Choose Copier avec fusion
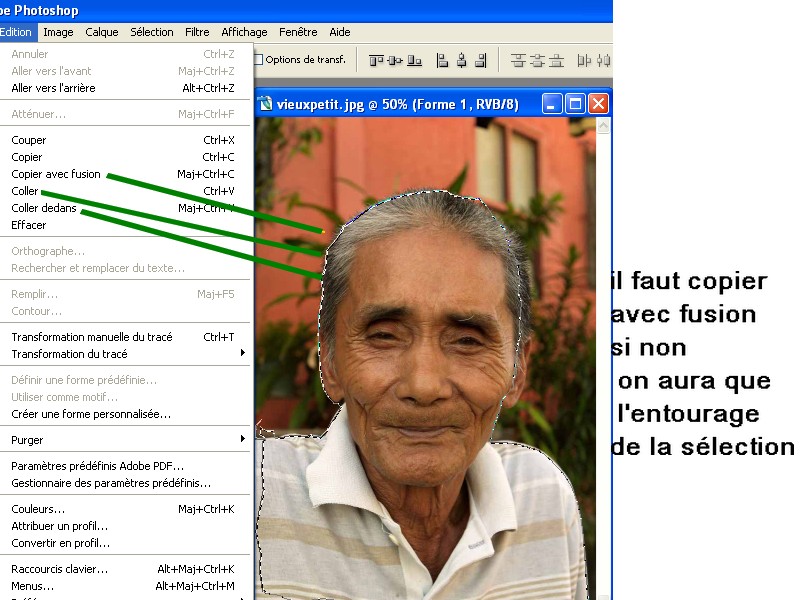This screenshot has width=800, height=600. coord(126,174)
